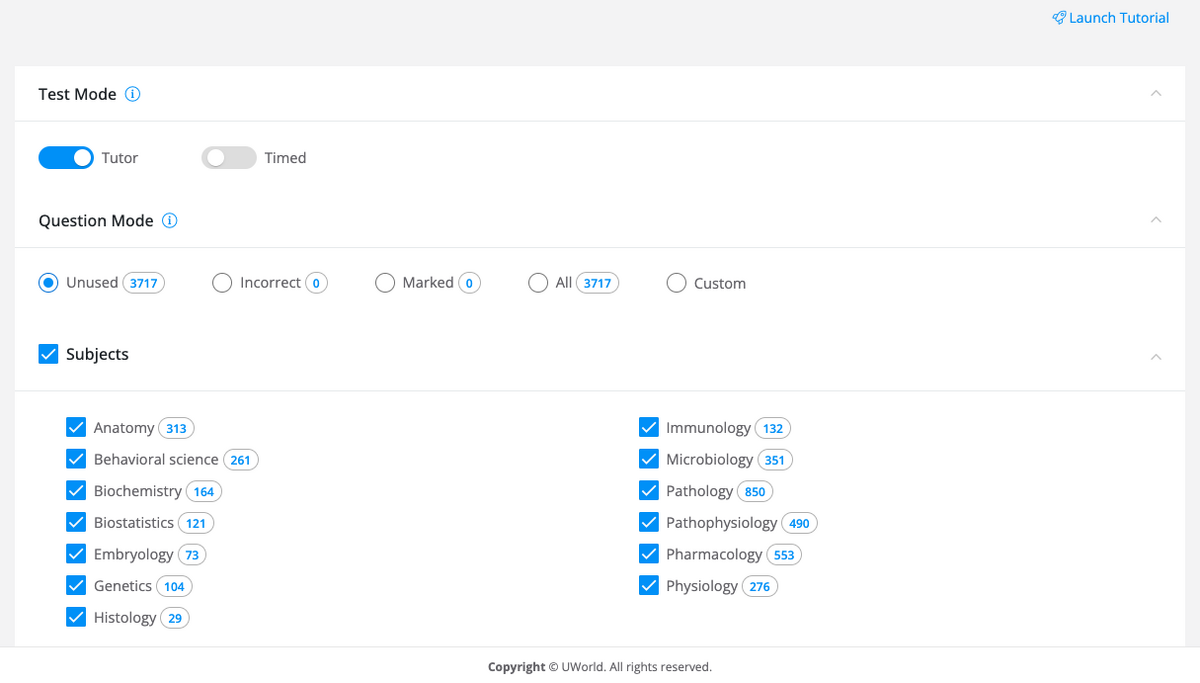
Task: Enable the Timed mode toggle
Action: (x=228, y=158)
